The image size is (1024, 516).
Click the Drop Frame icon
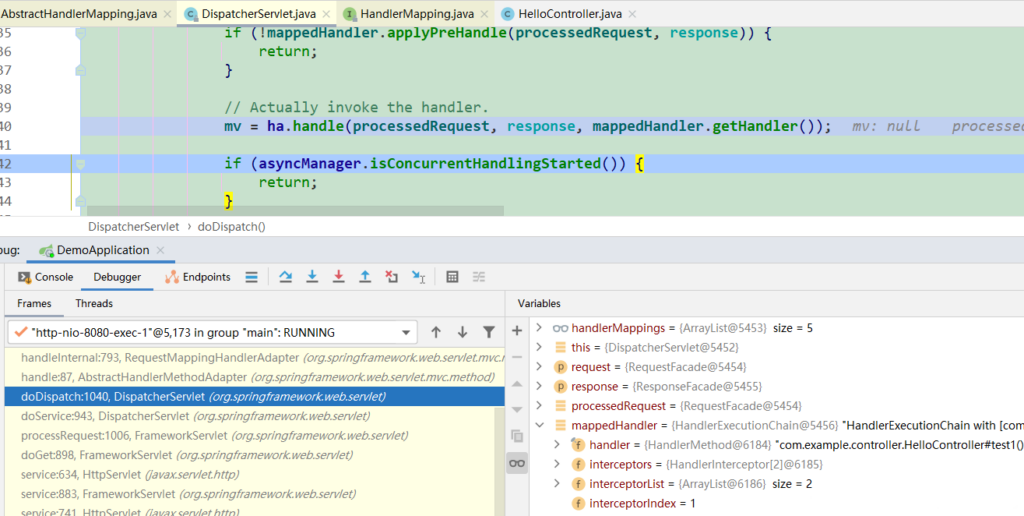point(391,277)
